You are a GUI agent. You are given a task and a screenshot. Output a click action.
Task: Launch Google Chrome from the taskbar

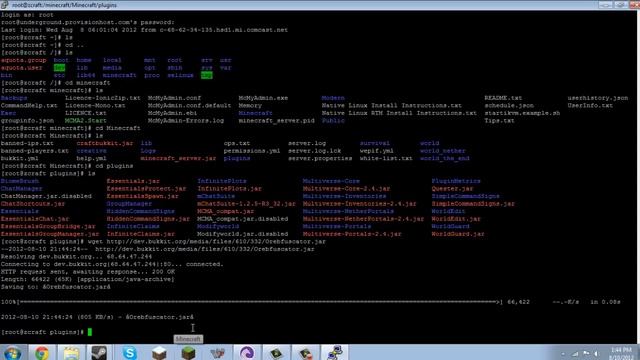pos(41,353)
